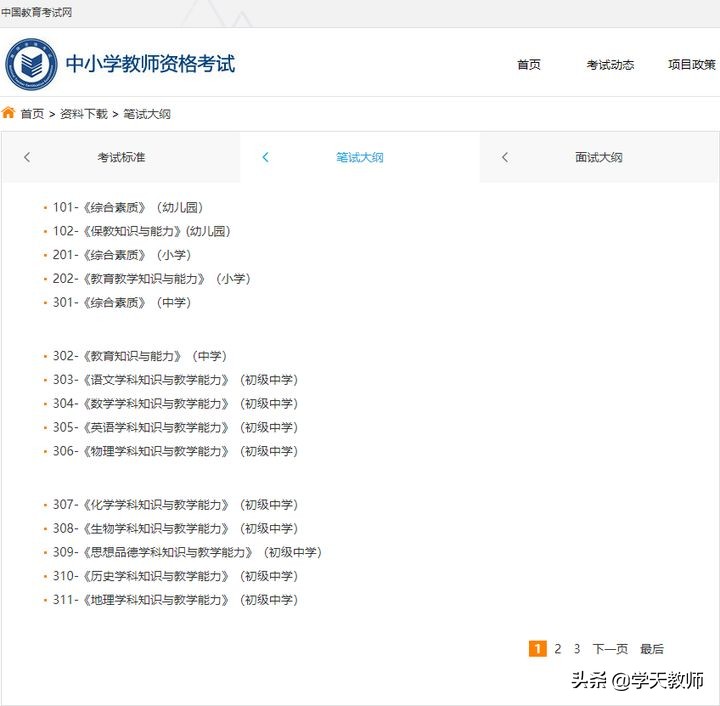Click the chevron beside 面试大纲 tab

click(x=505, y=157)
